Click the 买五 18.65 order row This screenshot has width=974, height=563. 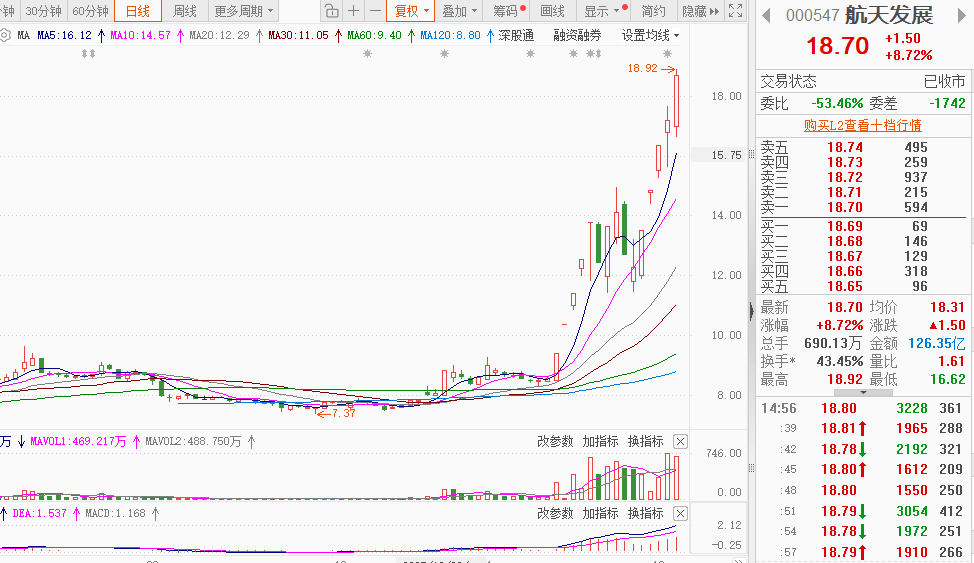pyautogui.click(x=862, y=286)
